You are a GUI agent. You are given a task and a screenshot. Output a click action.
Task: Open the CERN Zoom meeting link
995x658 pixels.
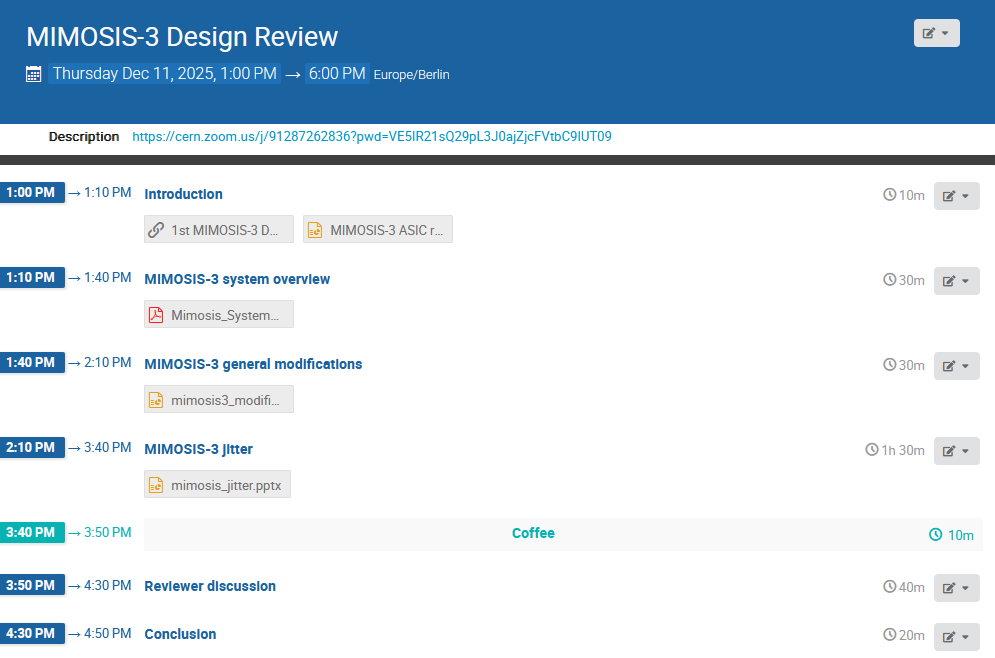click(x=371, y=137)
